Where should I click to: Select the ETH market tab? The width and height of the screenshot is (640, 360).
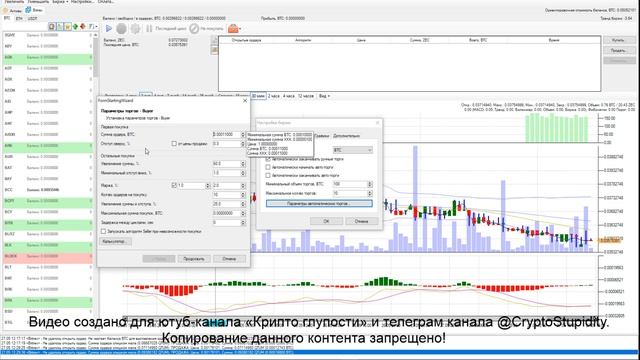coord(19,18)
